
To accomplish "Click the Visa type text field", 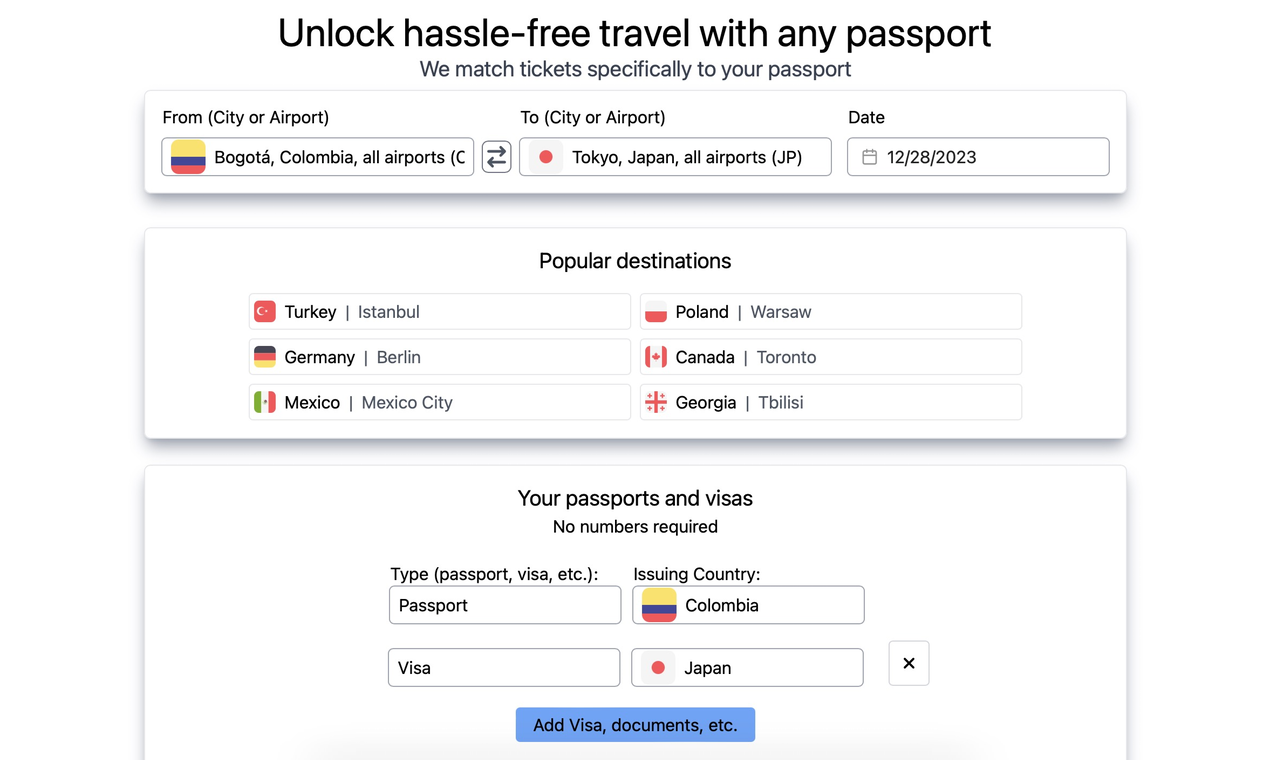I will [503, 667].
